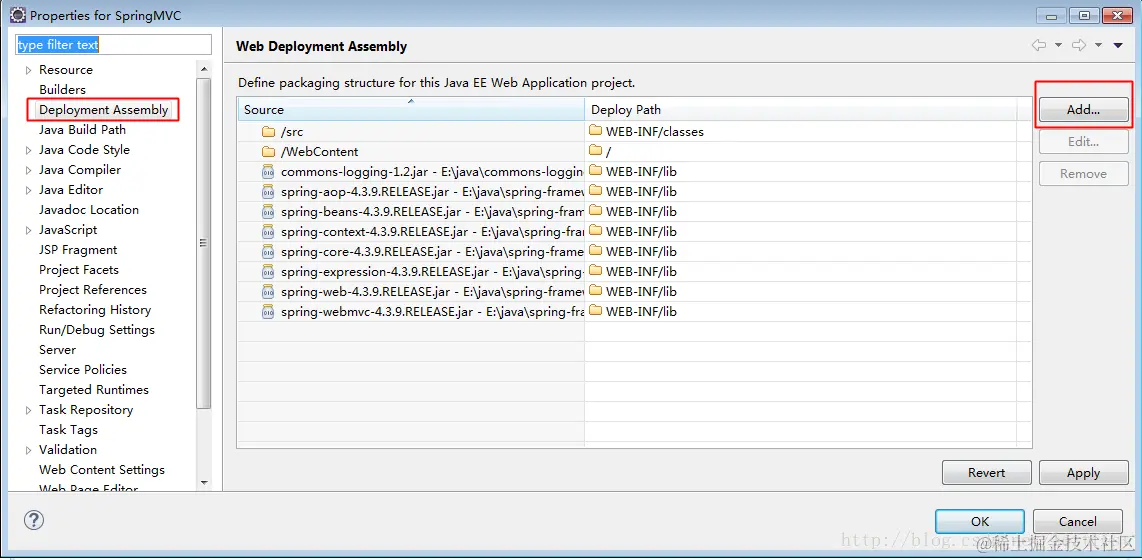Image resolution: width=1142 pixels, height=560 pixels.
Task: Expand the Resource tree node
Action: [x=28, y=71]
